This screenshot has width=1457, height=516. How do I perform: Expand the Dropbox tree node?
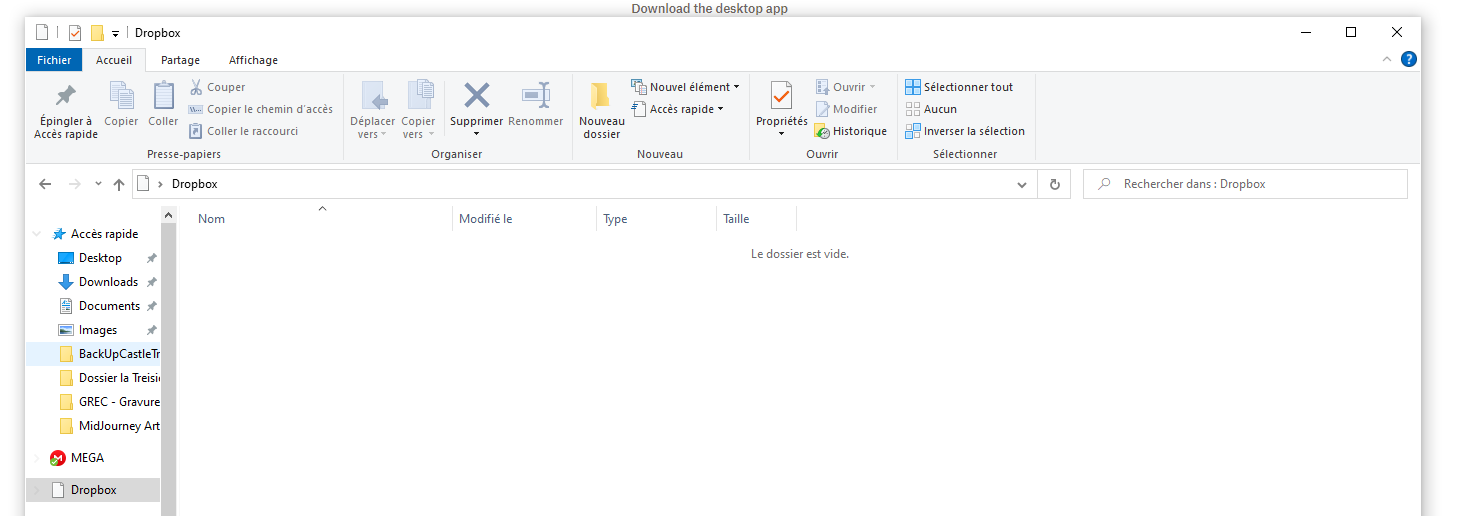pos(37,490)
